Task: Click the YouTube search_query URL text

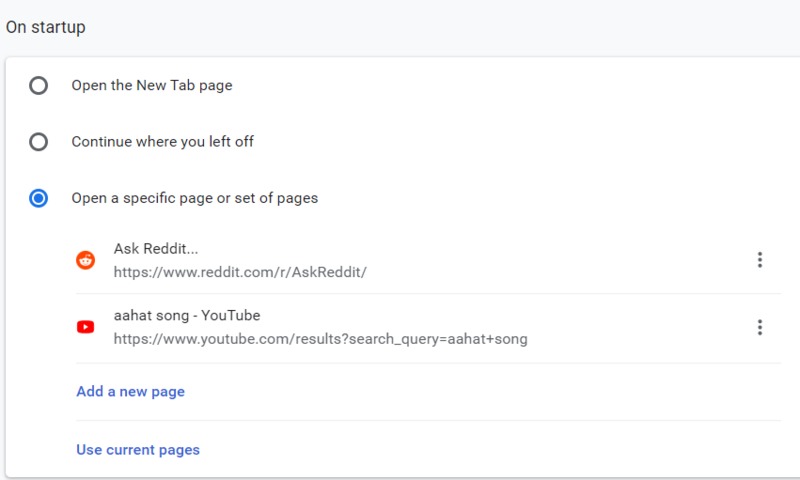Action: 320,339
